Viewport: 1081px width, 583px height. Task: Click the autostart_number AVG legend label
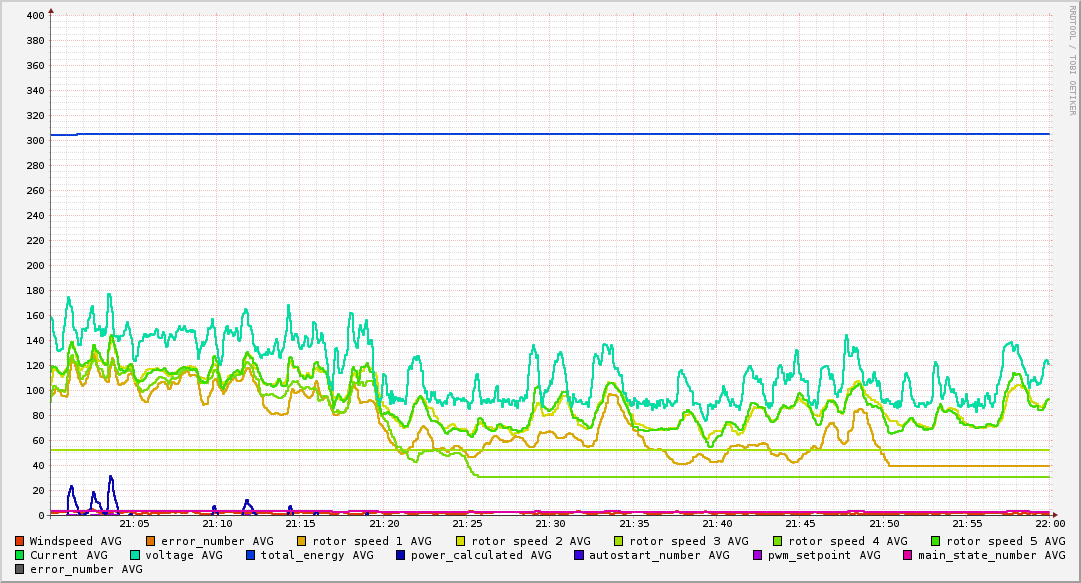(659, 555)
